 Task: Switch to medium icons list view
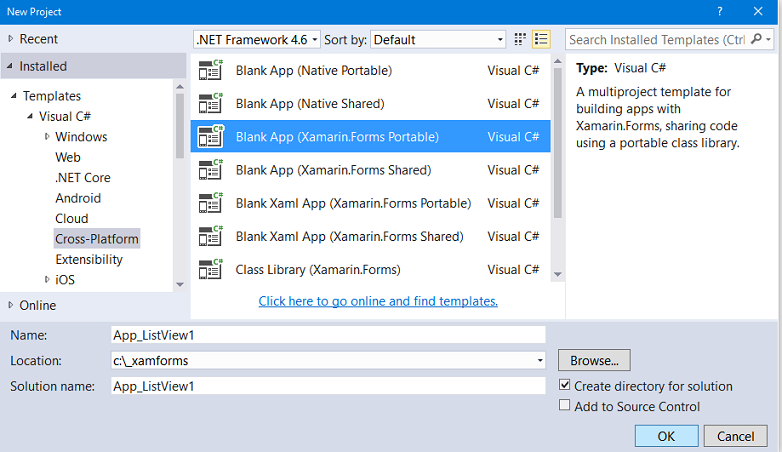[x=541, y=39]
